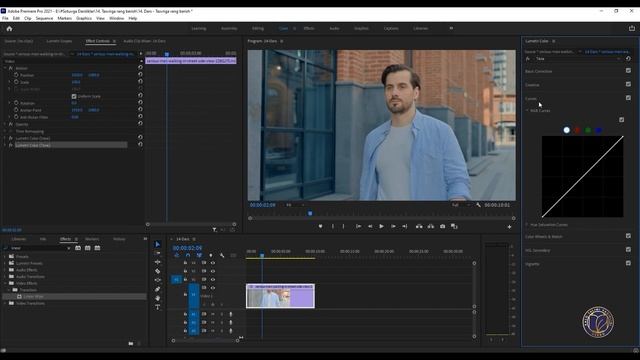The image size is (640, 360).
Task: Toggle the Position animation stopwatch
Action: tap(16, 75)
